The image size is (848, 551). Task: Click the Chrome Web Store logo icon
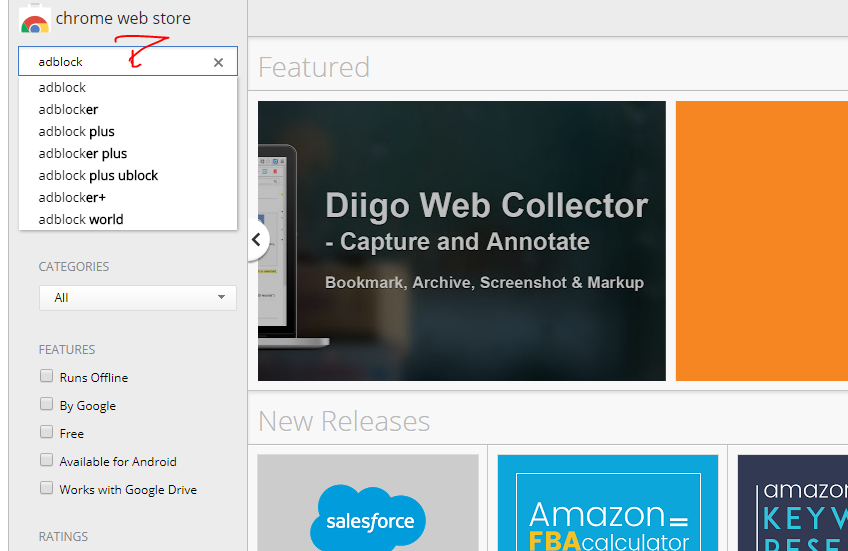point(35,19)
